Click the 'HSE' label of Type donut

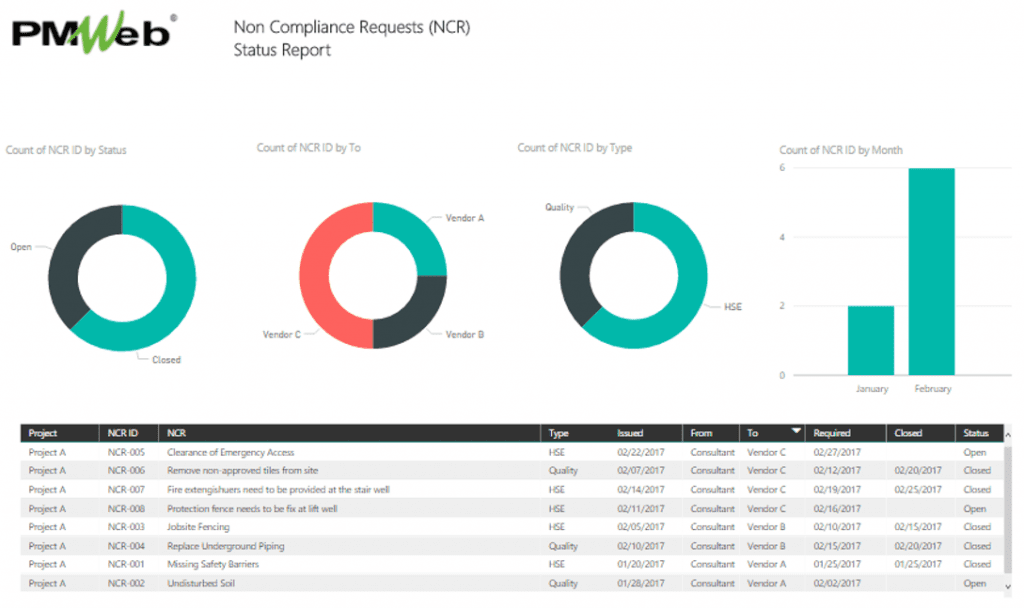[733, 307]
